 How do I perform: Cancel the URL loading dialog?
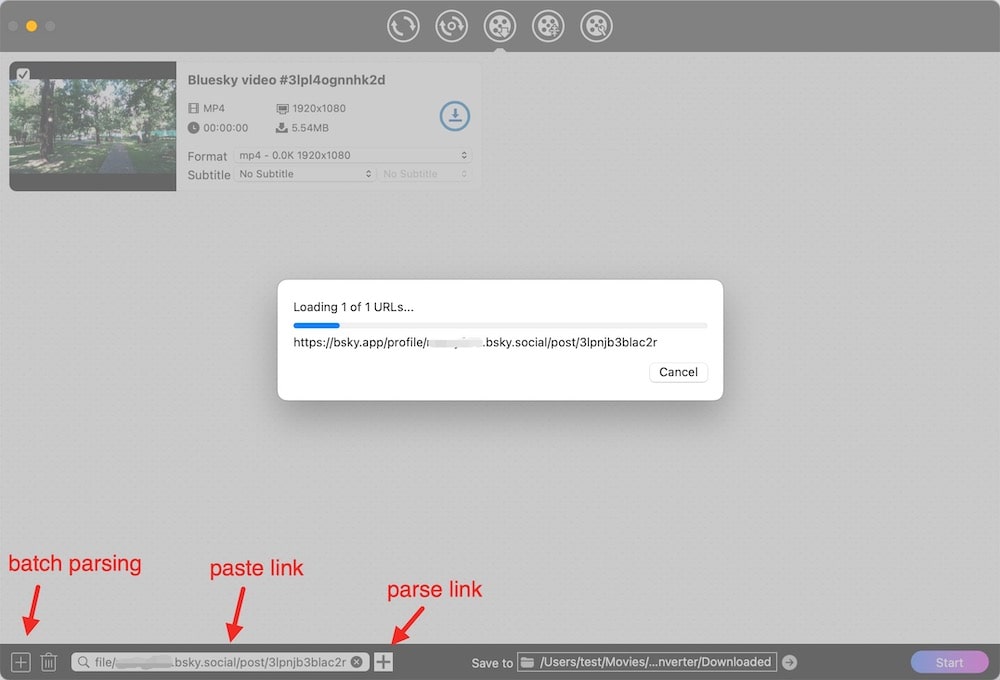678,372
